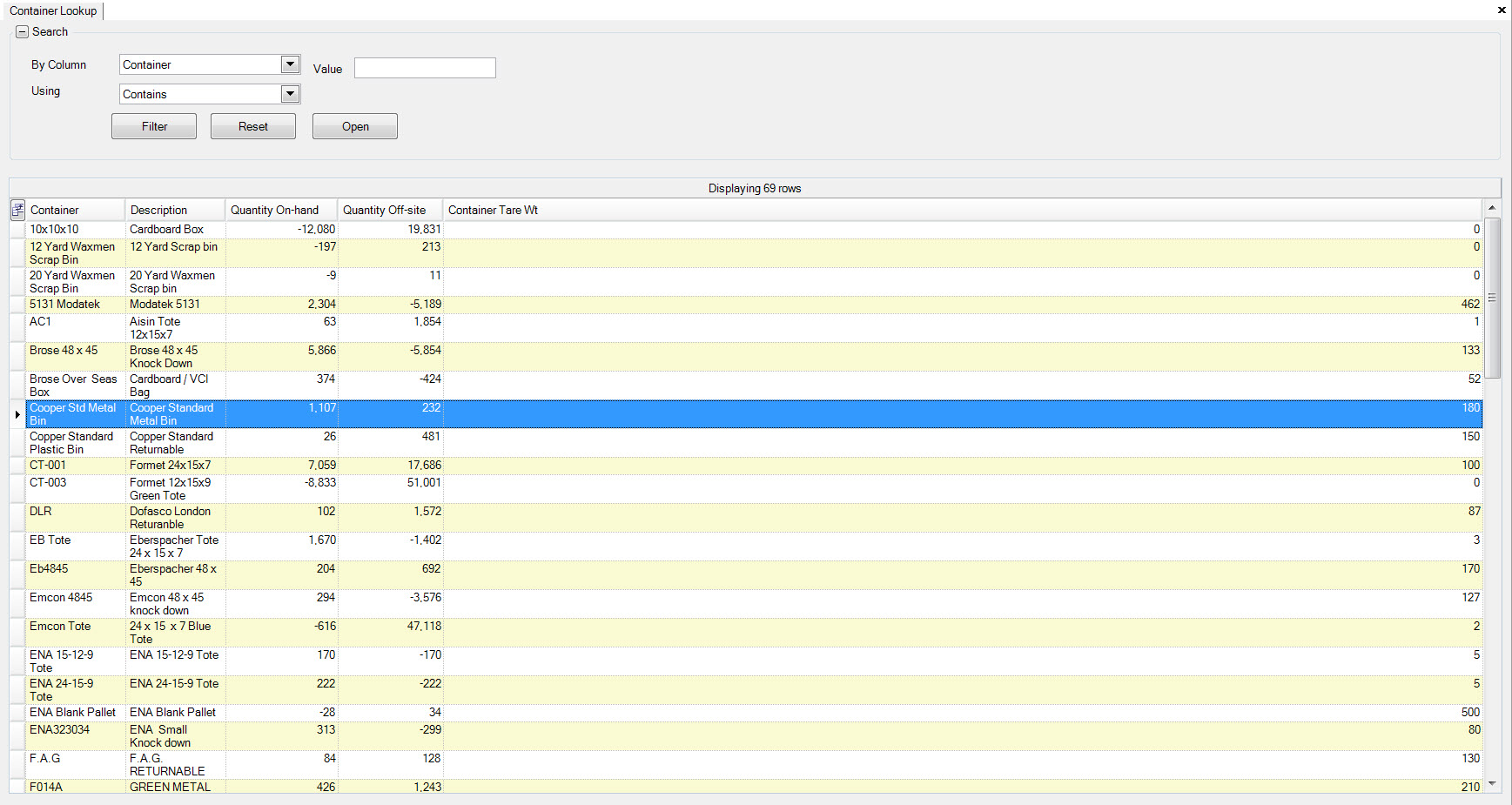Click the GREEN METAL description cell

[176, 787]
